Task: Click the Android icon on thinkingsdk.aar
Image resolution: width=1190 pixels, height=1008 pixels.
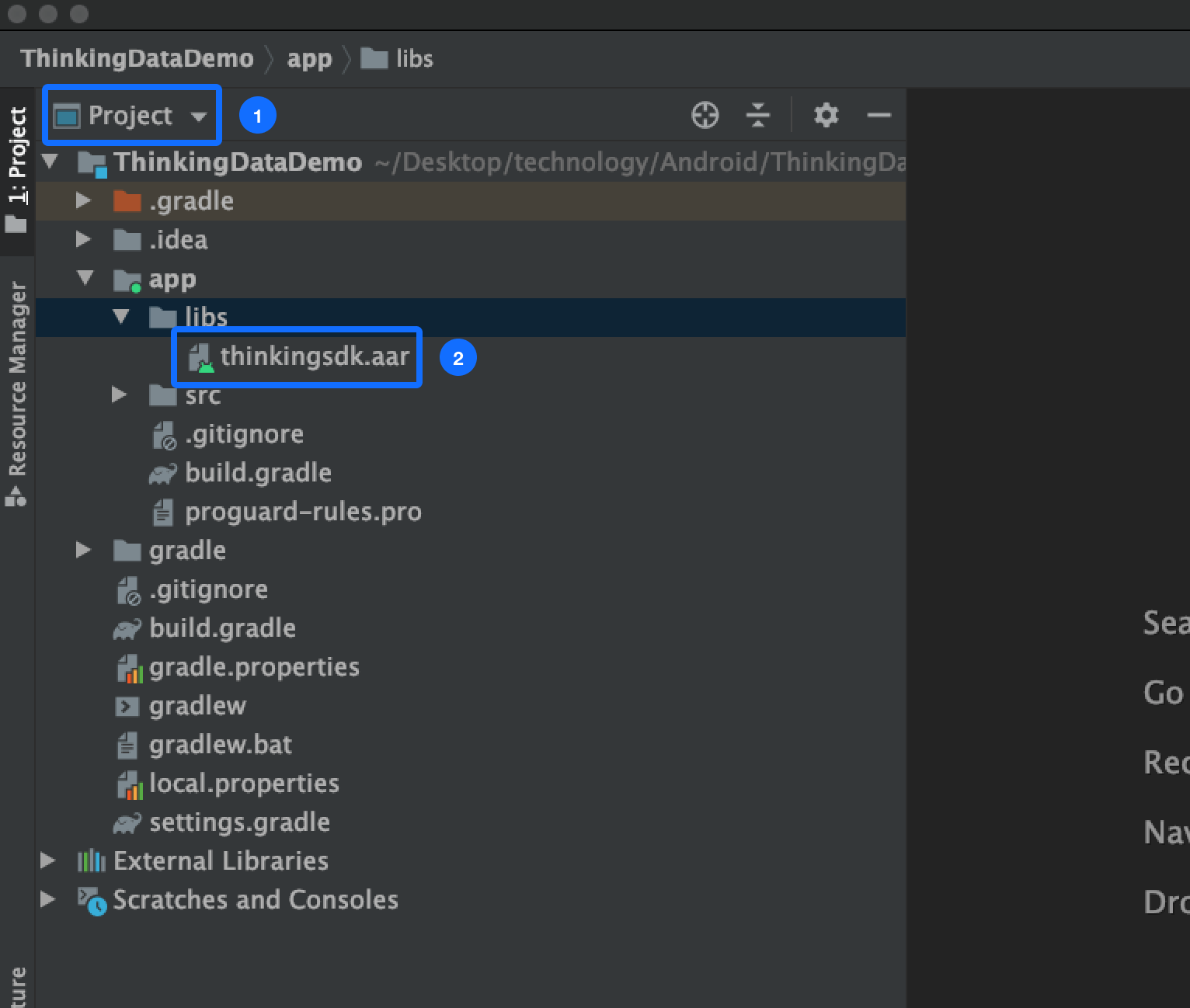Action: click(199, 357)
